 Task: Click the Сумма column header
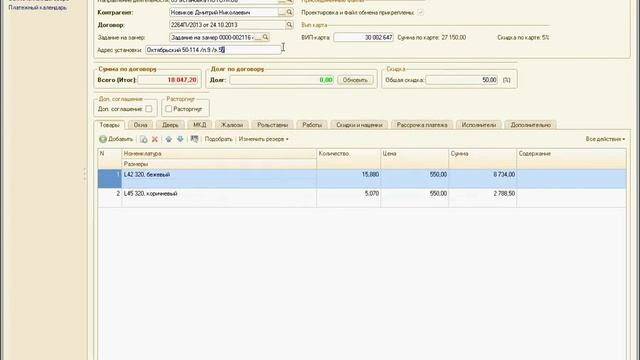482,159
